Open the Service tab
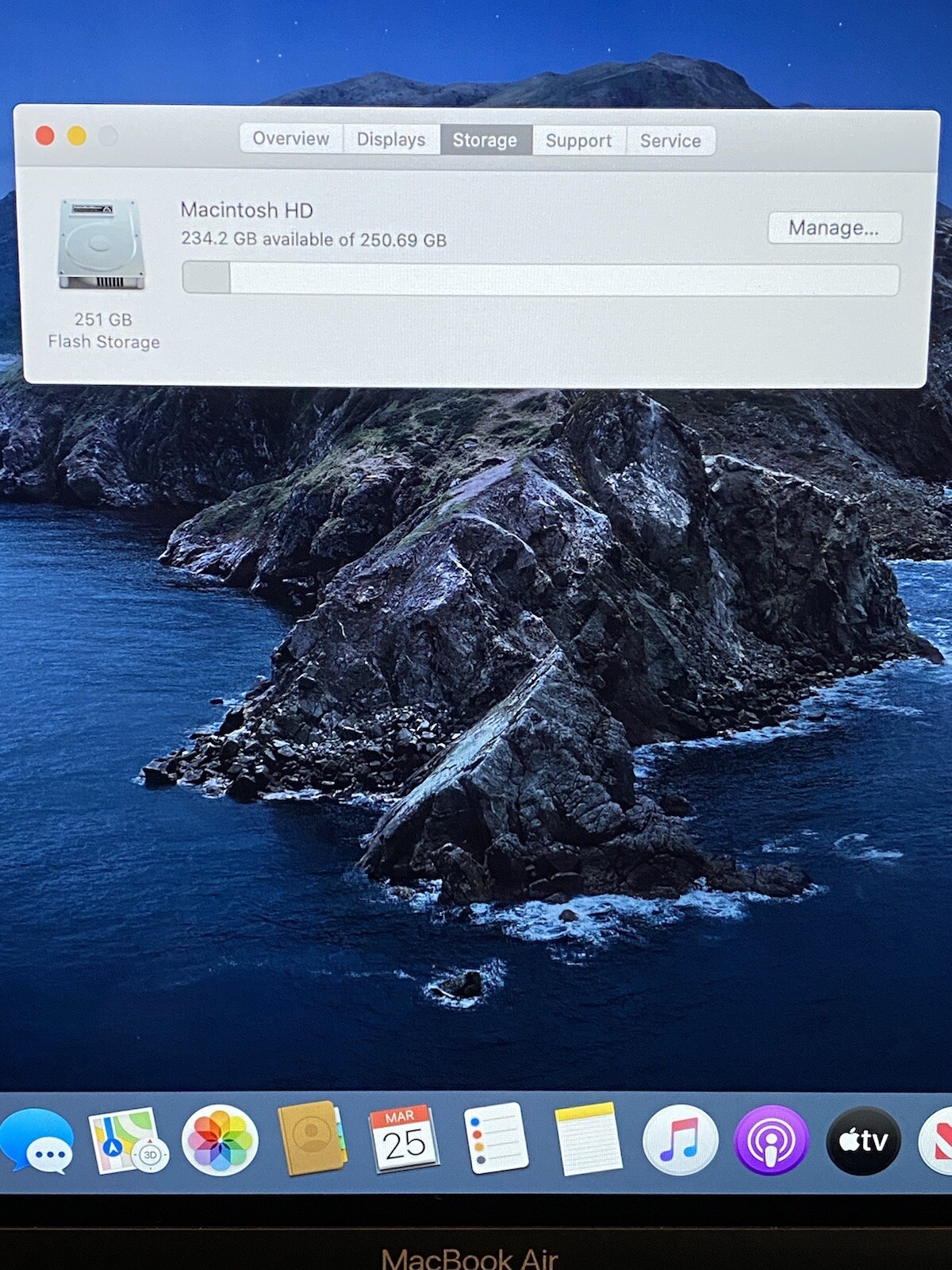Image resolution: width=952 pixels, height=1270 pixels. (671, 141)
